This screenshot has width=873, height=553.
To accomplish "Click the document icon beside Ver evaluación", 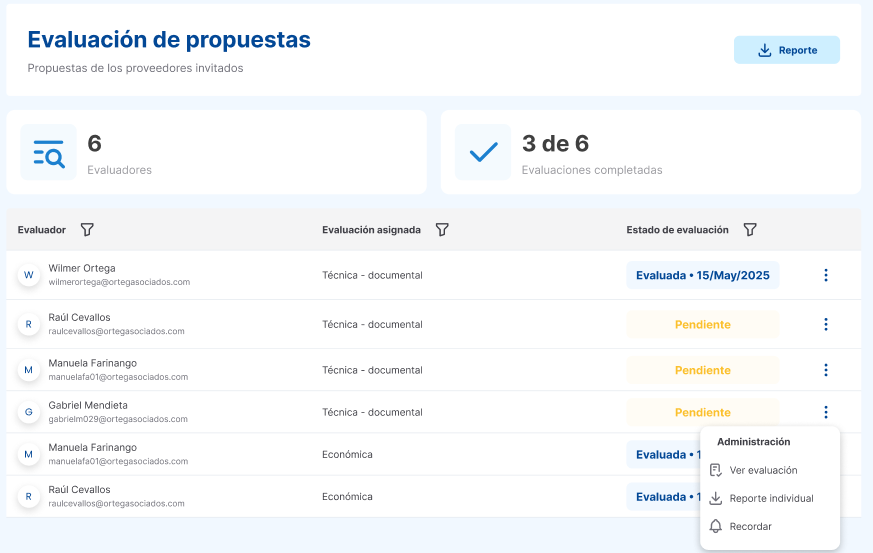I will click(715, 470).
